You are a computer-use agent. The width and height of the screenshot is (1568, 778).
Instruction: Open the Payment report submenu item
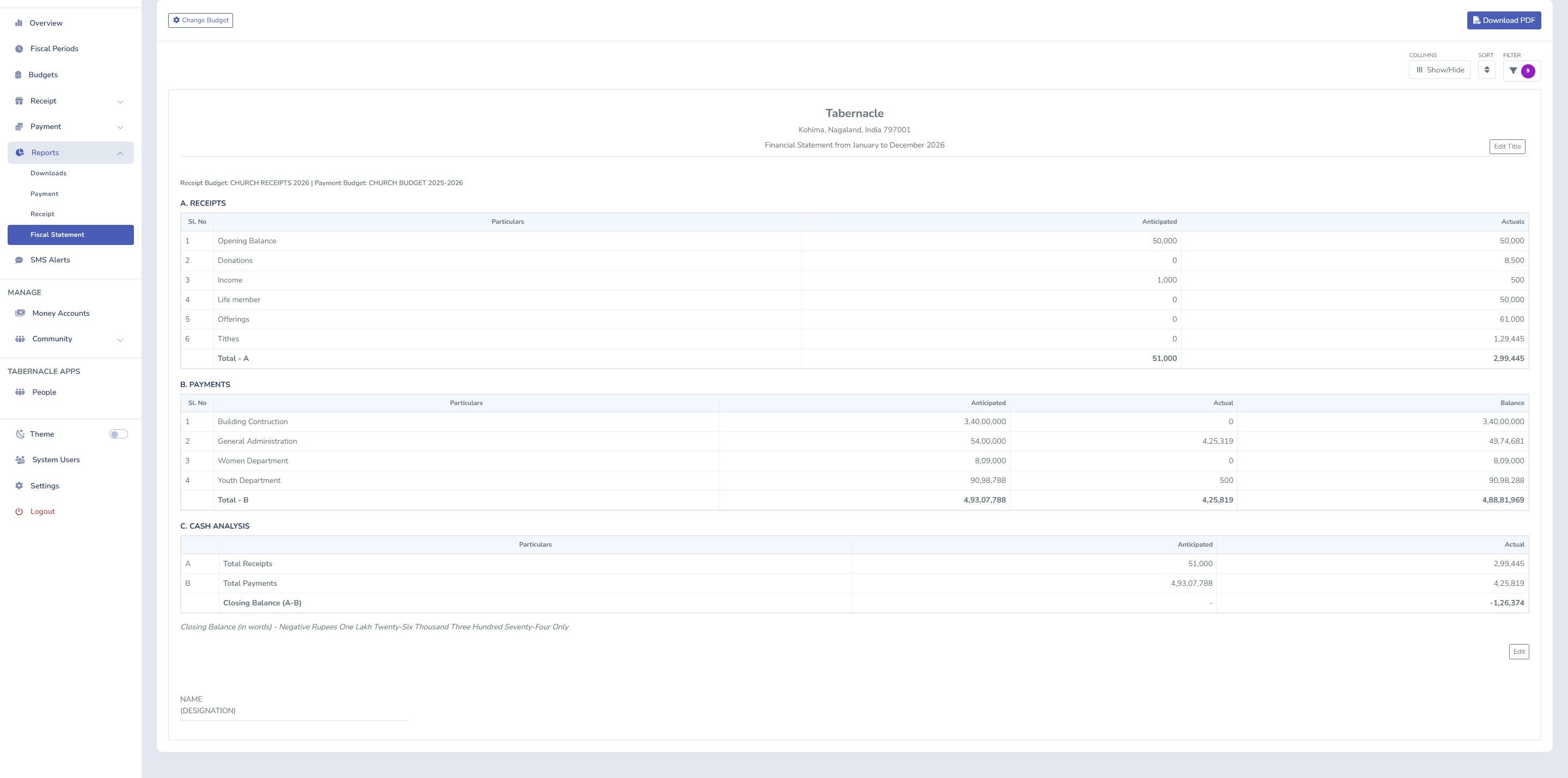pos(45,194)
